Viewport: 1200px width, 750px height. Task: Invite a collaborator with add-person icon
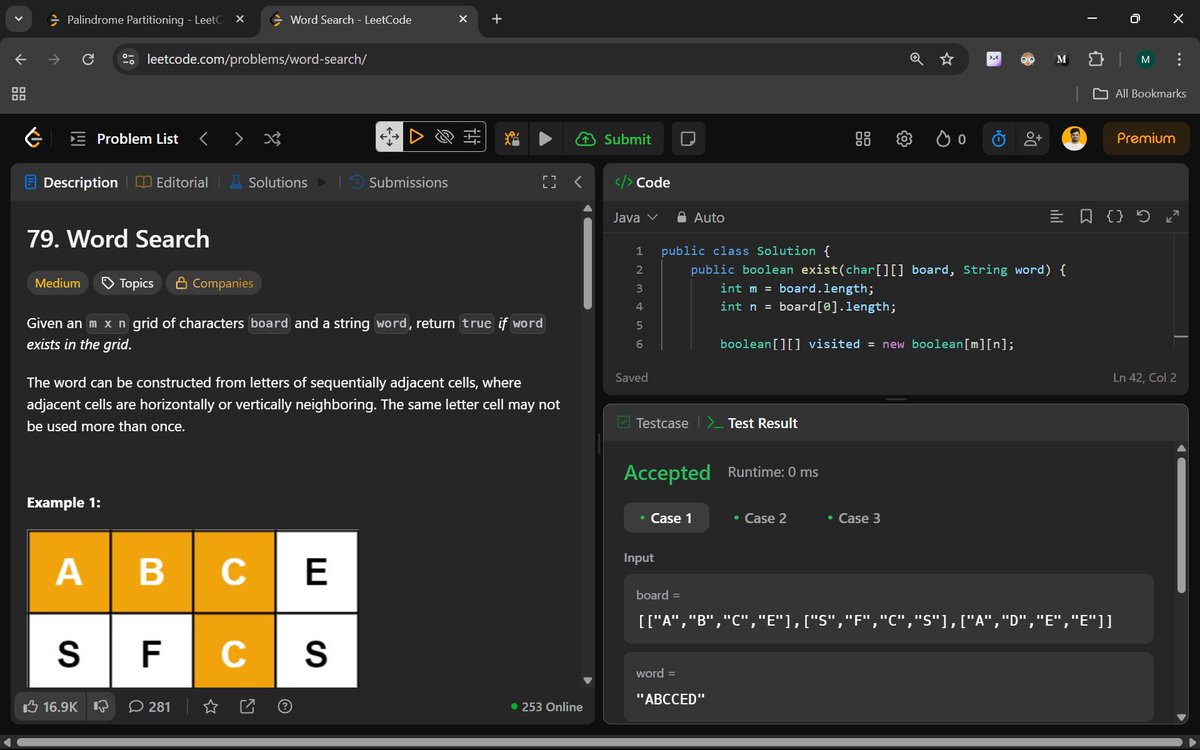point(1032,139)
